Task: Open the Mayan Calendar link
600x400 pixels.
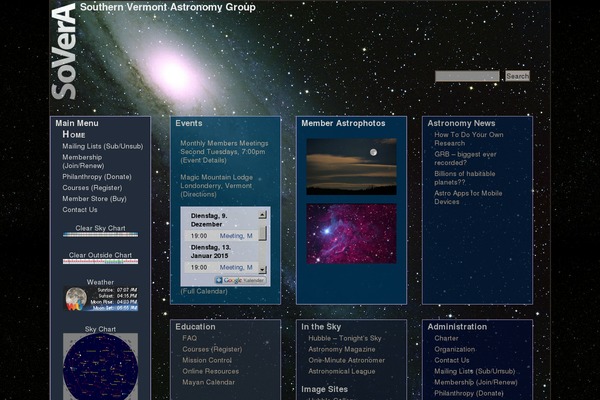Action: tap(209, 382)
